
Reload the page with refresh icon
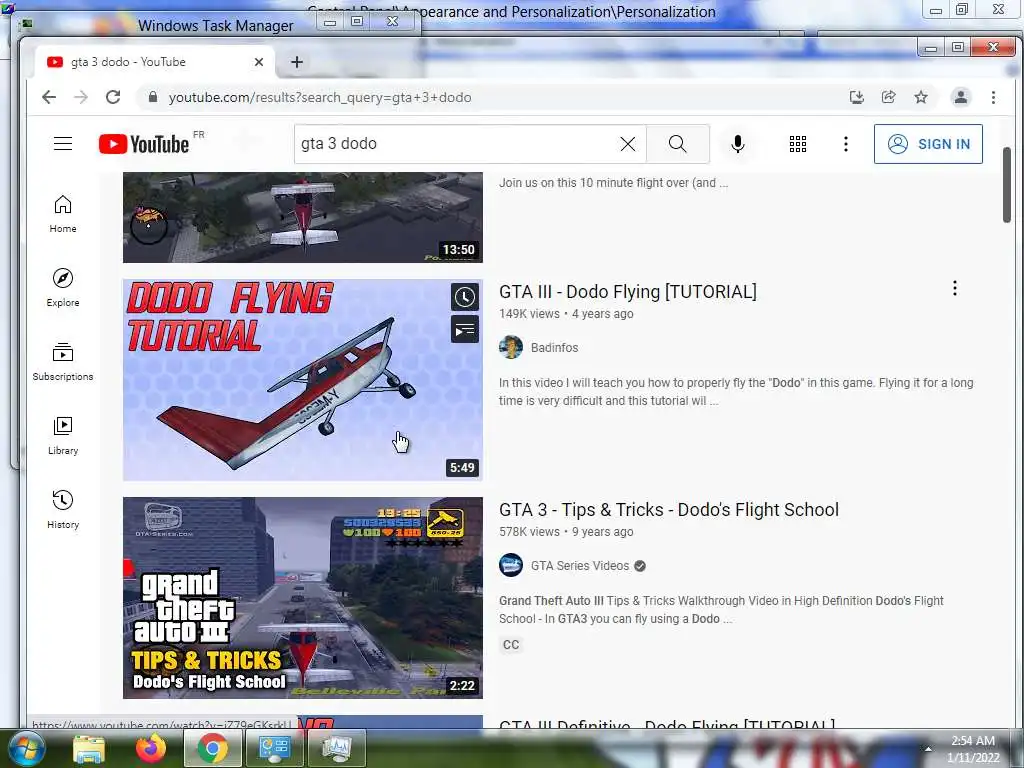coord(113,97)
